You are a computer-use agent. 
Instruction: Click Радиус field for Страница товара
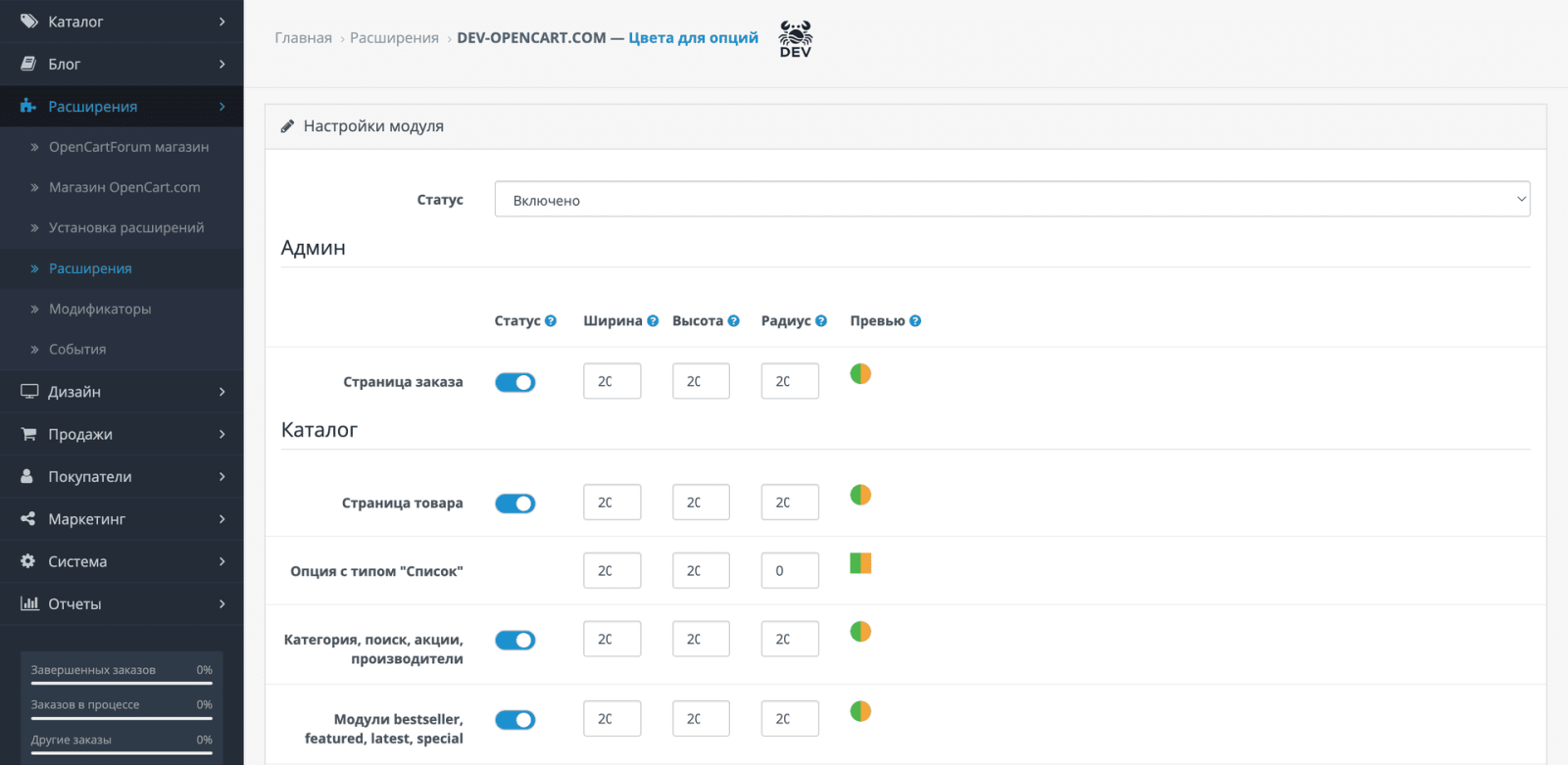point(790,503)
